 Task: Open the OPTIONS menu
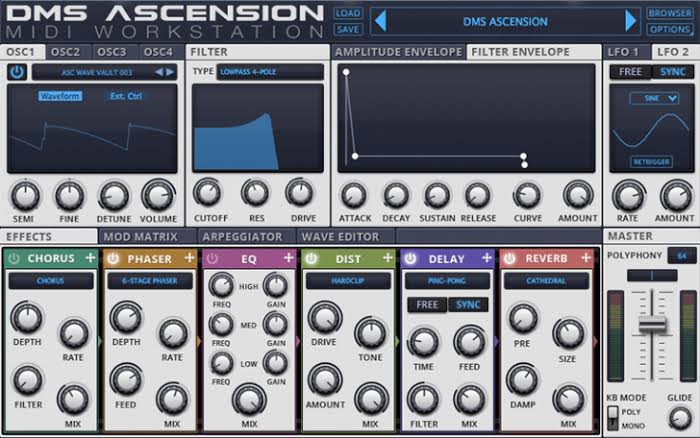click(670, 29)
